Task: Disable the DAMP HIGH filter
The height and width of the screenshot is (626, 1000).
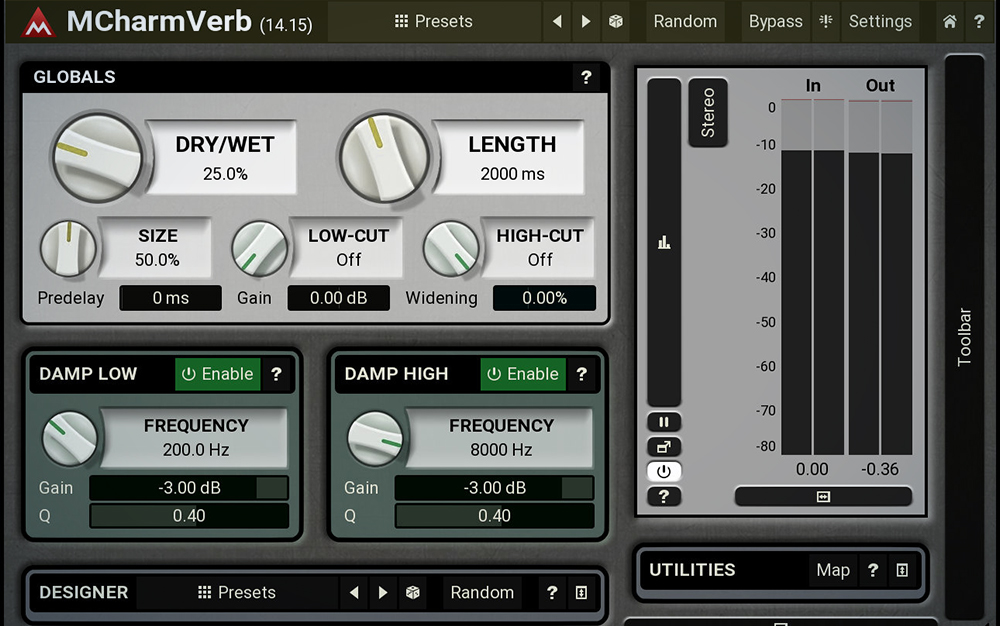Action: tap(522, 374)
